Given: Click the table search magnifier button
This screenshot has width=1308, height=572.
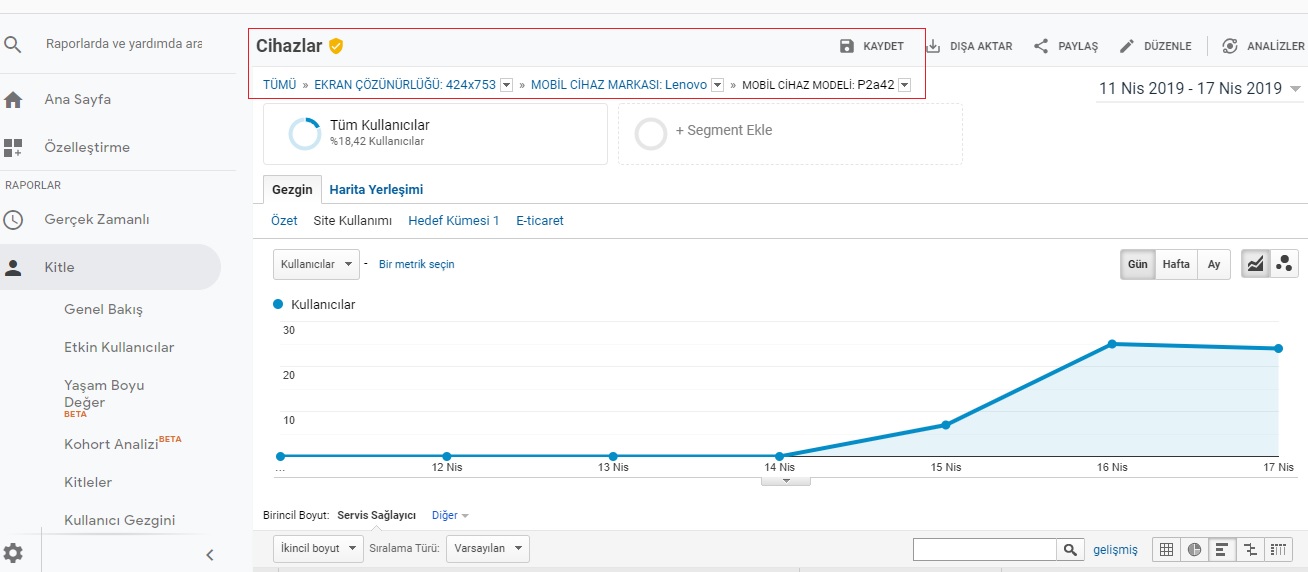Looking at the screenshot, I should point(1071,549).
